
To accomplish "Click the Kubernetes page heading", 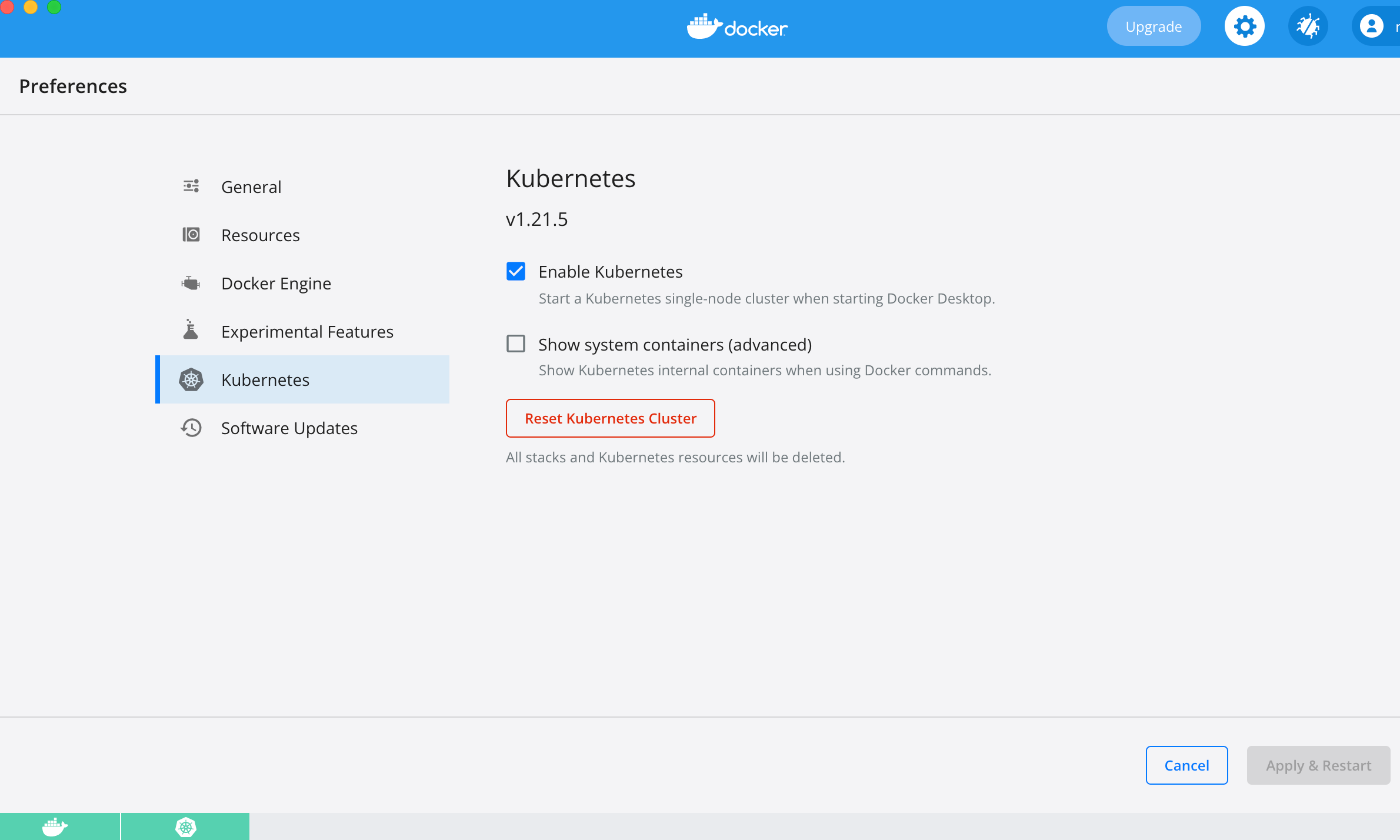I will coord(571,179).
